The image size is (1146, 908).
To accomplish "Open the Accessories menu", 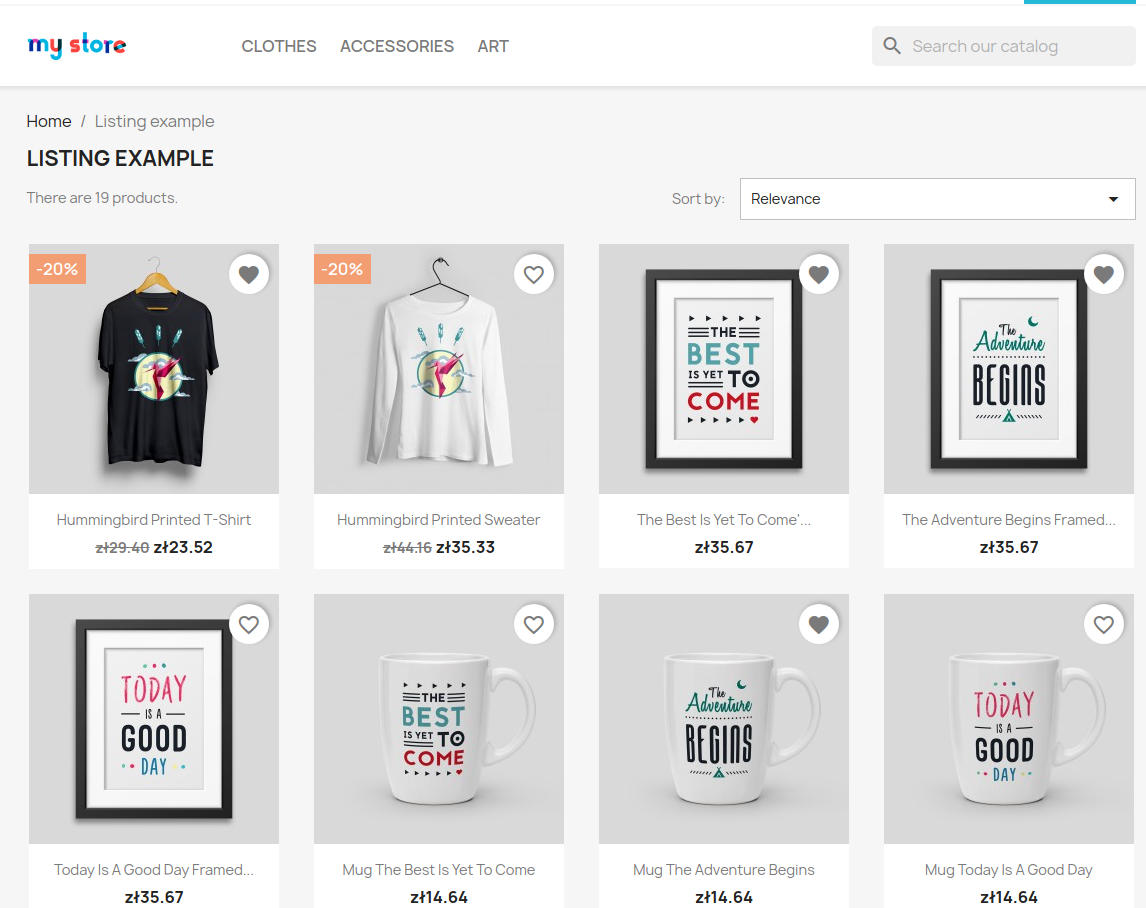I will pos(397,46).
